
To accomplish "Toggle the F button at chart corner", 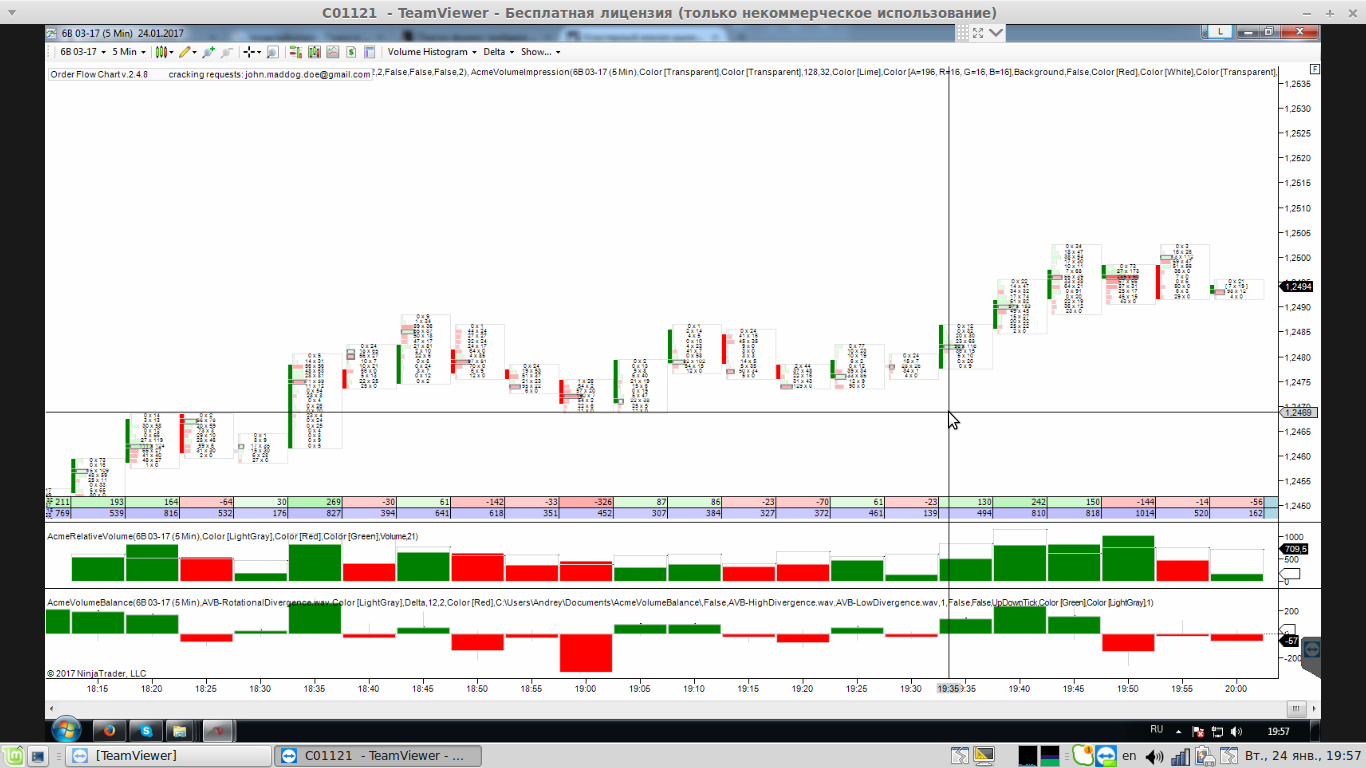I will click(1314, 69).
